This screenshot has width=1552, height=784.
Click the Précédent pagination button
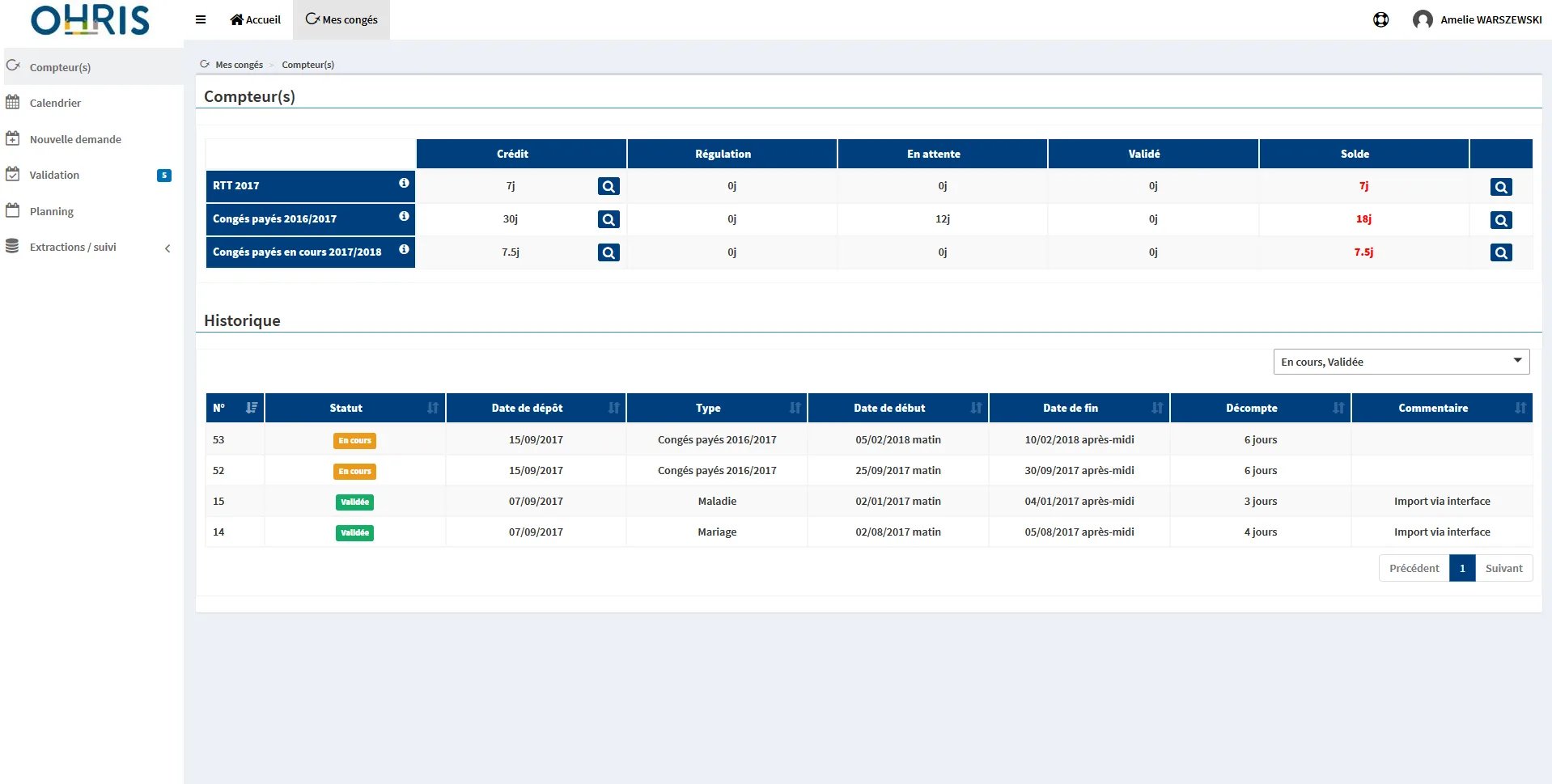point(1414,568)
